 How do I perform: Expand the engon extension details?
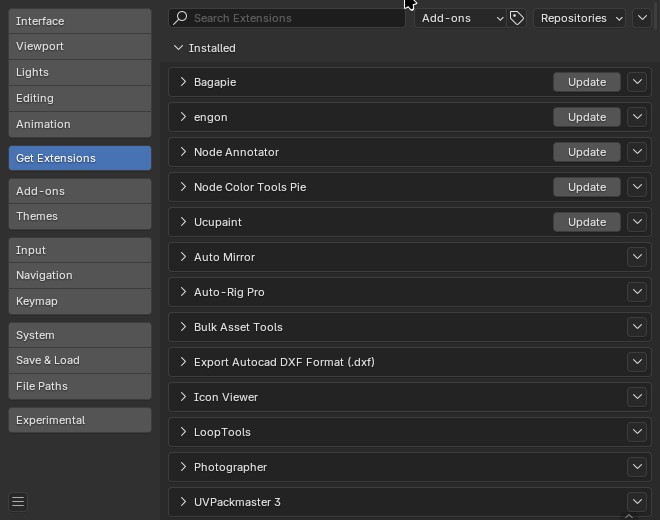pos(183,117)
